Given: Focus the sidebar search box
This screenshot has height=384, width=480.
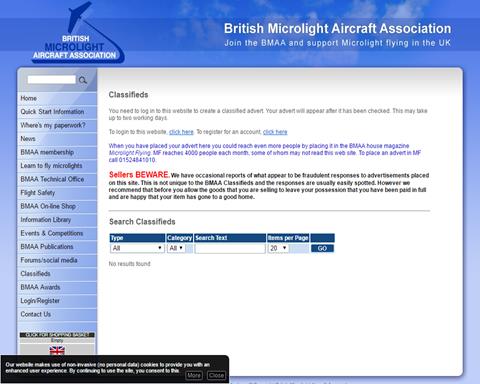Looking at the screenshot, I should pos(52,80).
